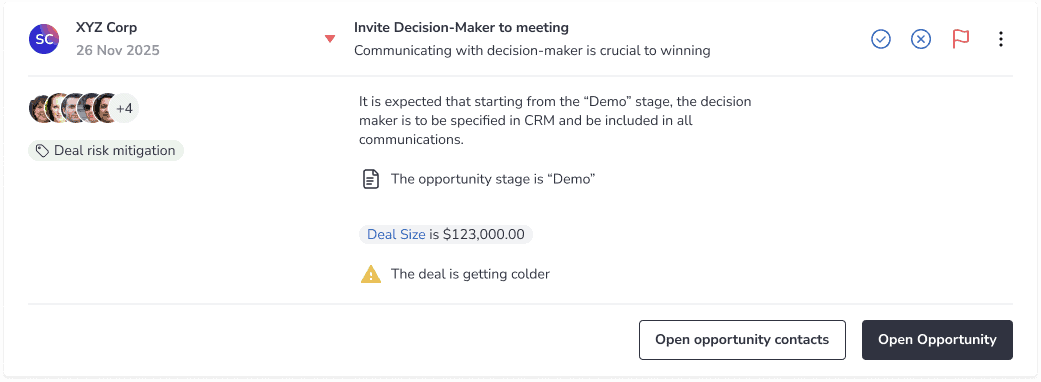Viewport: 1041px width, 382px height.
Task: Show the +4 additional contacts
Action: tap(125, 108)
